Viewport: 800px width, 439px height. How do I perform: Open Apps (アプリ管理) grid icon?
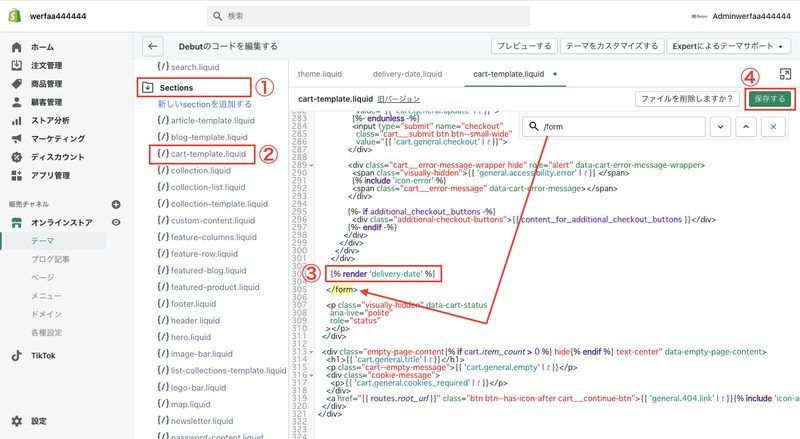16,176
